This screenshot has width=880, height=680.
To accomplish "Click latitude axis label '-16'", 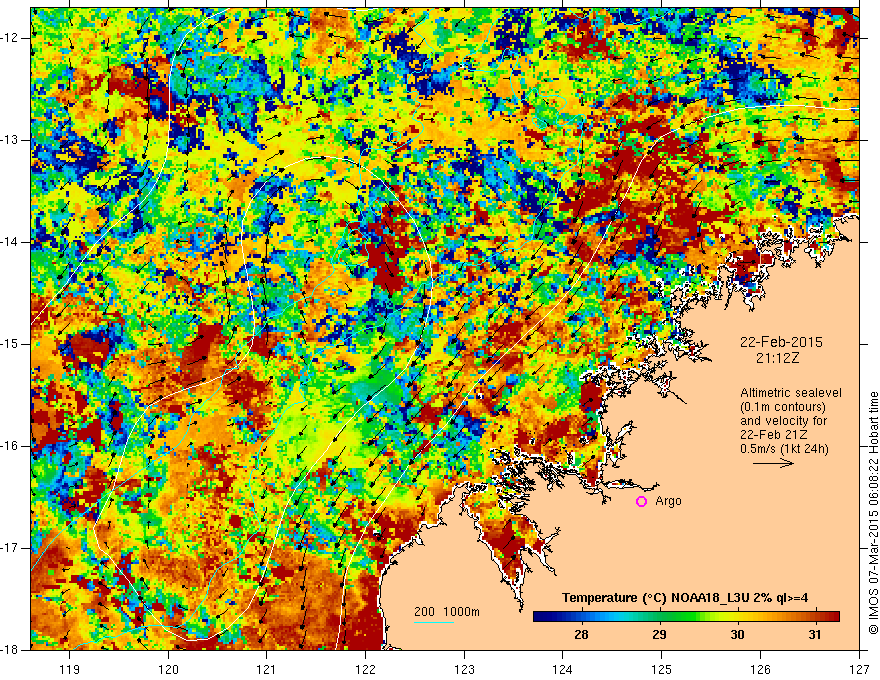I will 11,446.
